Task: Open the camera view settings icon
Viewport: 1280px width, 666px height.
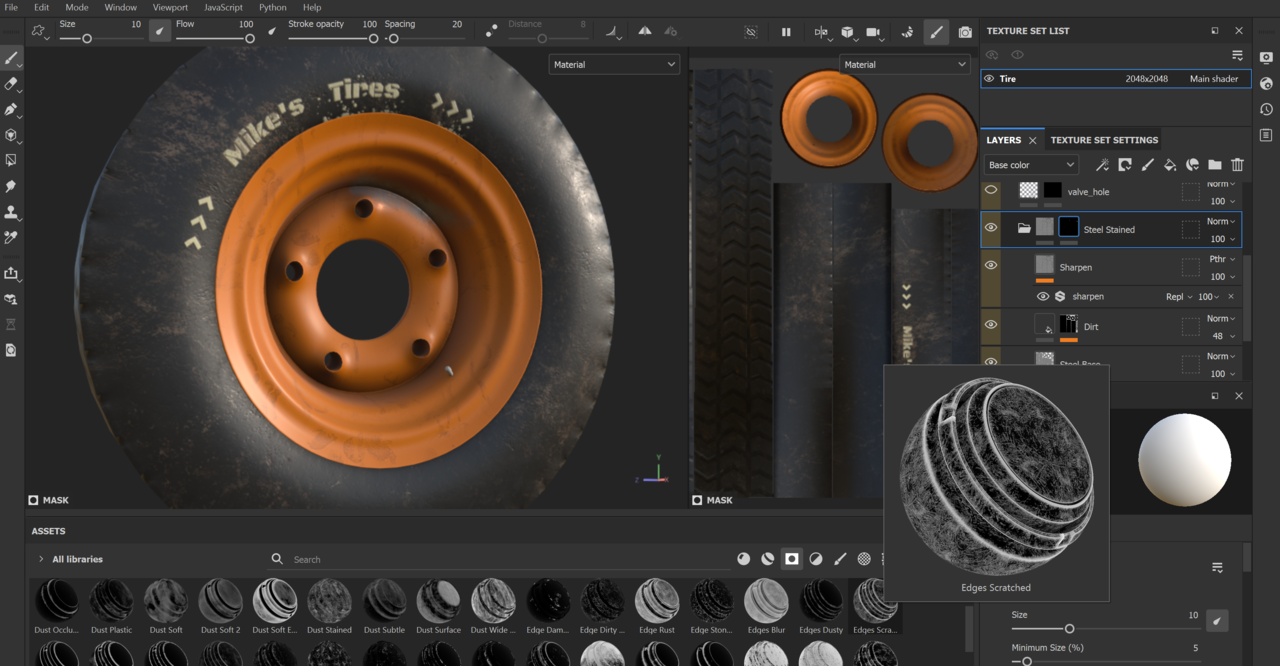Action: [875, 32]
